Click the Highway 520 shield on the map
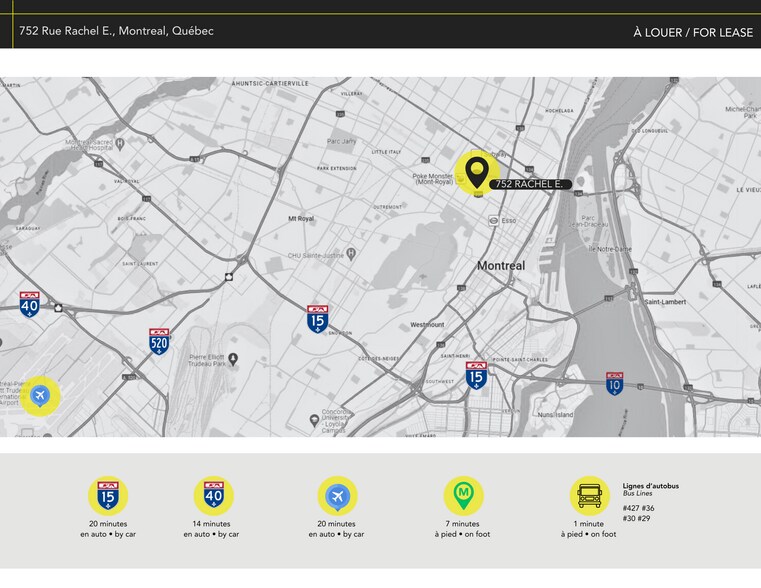761x588 pixels. 159,341
